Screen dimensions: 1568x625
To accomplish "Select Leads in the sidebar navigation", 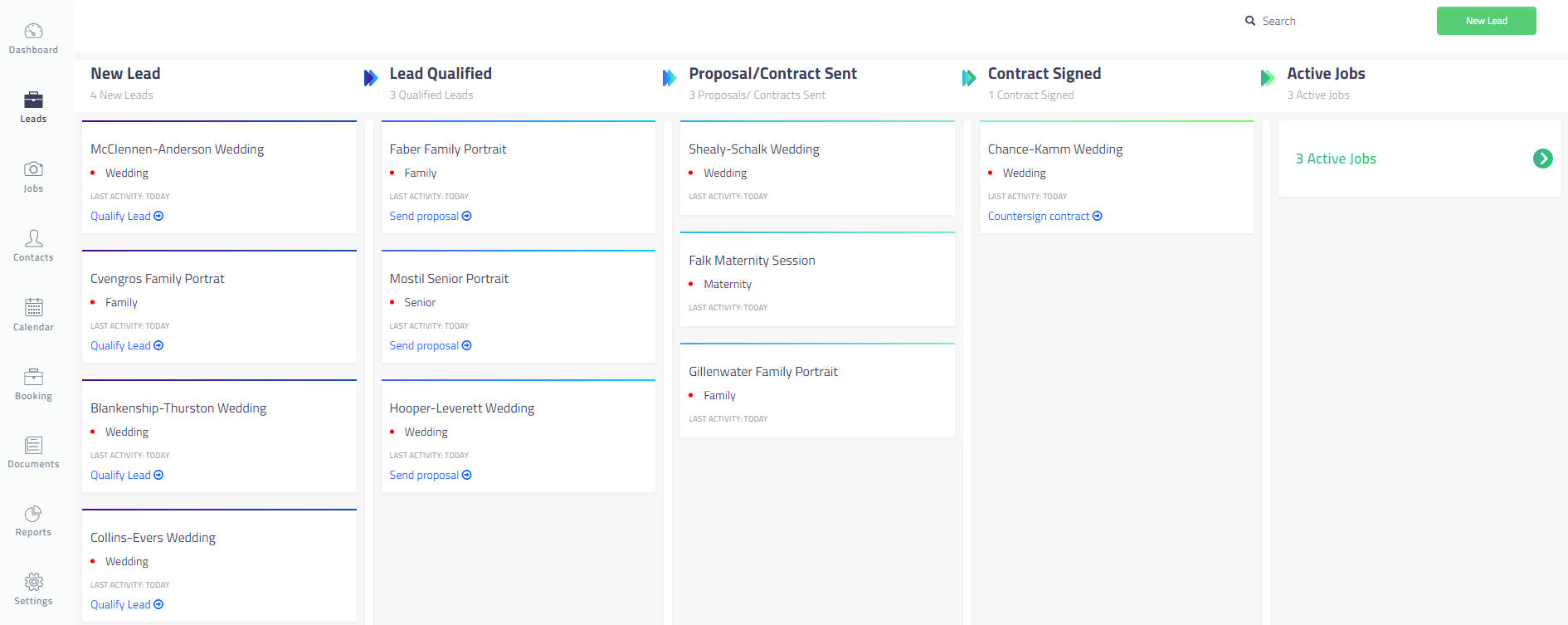I will (33, 100).
